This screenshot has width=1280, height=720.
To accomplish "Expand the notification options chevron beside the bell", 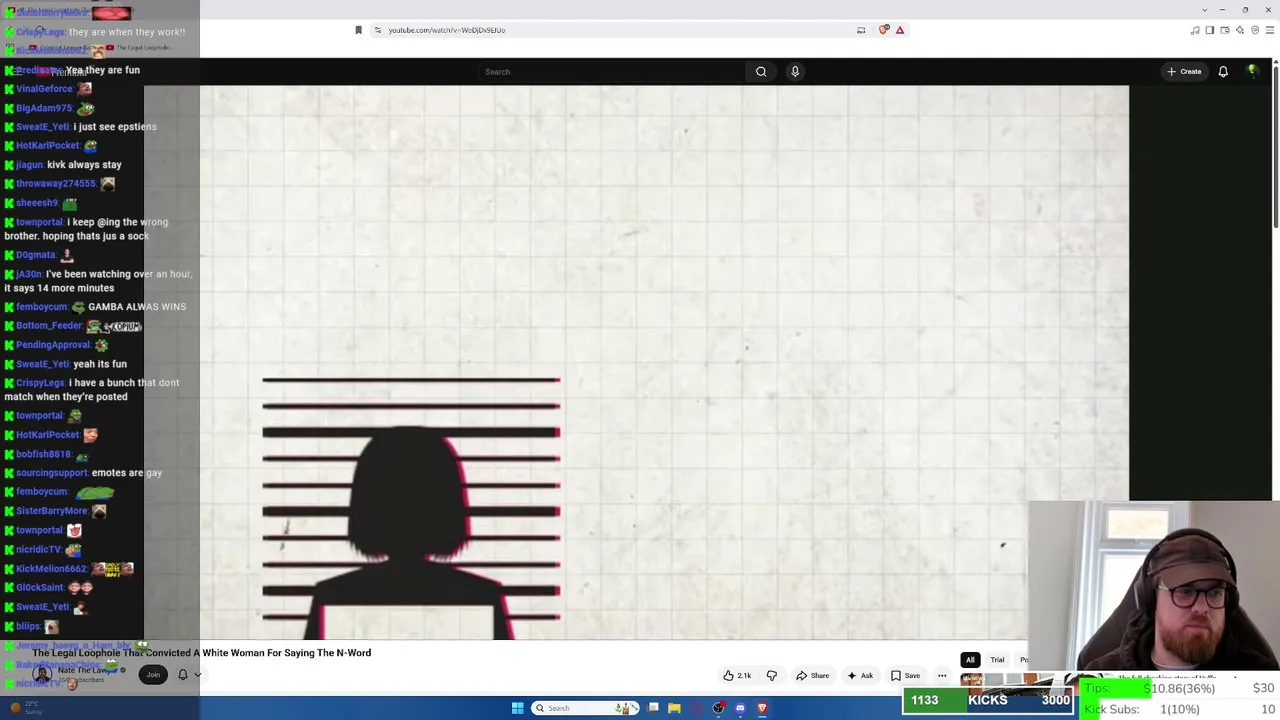I will pyautogui.click(x=197, y=675).
